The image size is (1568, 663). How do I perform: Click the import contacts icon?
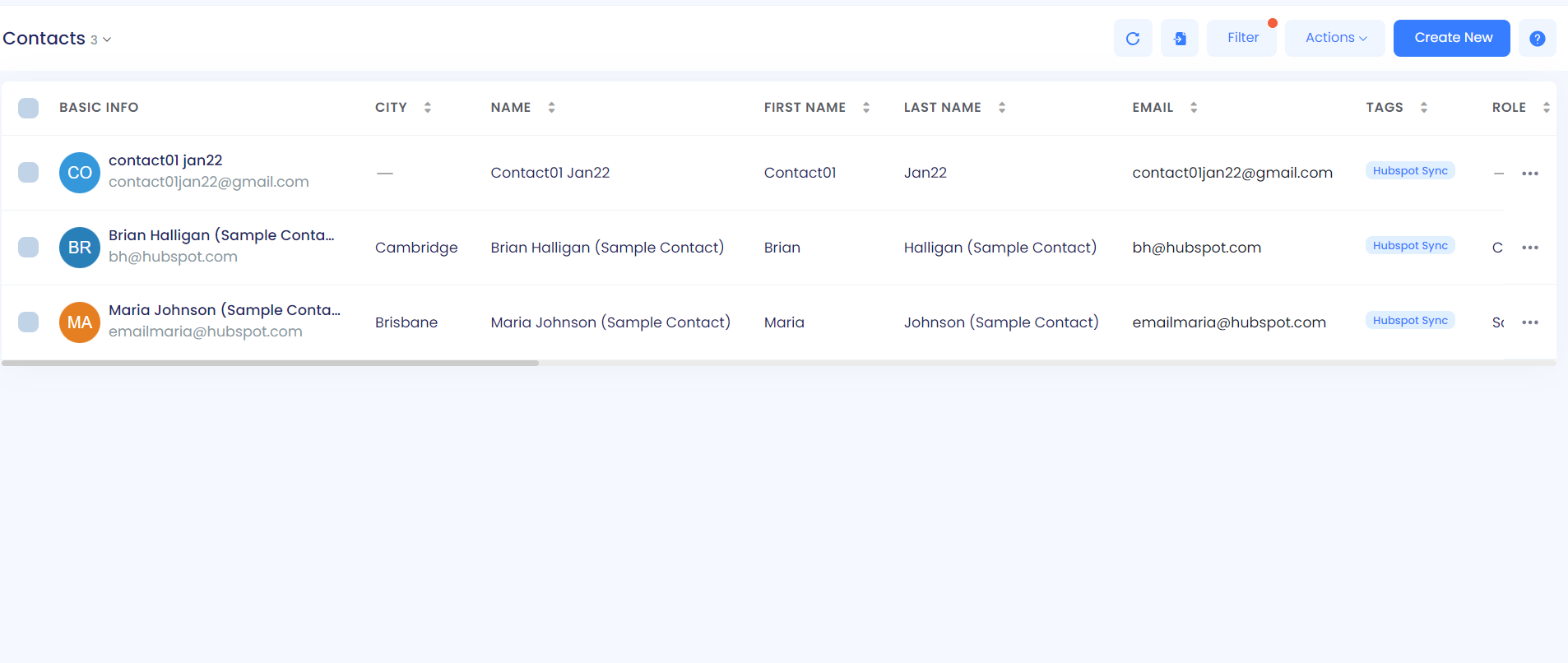pyautogui.click(x=1179, y=39)
